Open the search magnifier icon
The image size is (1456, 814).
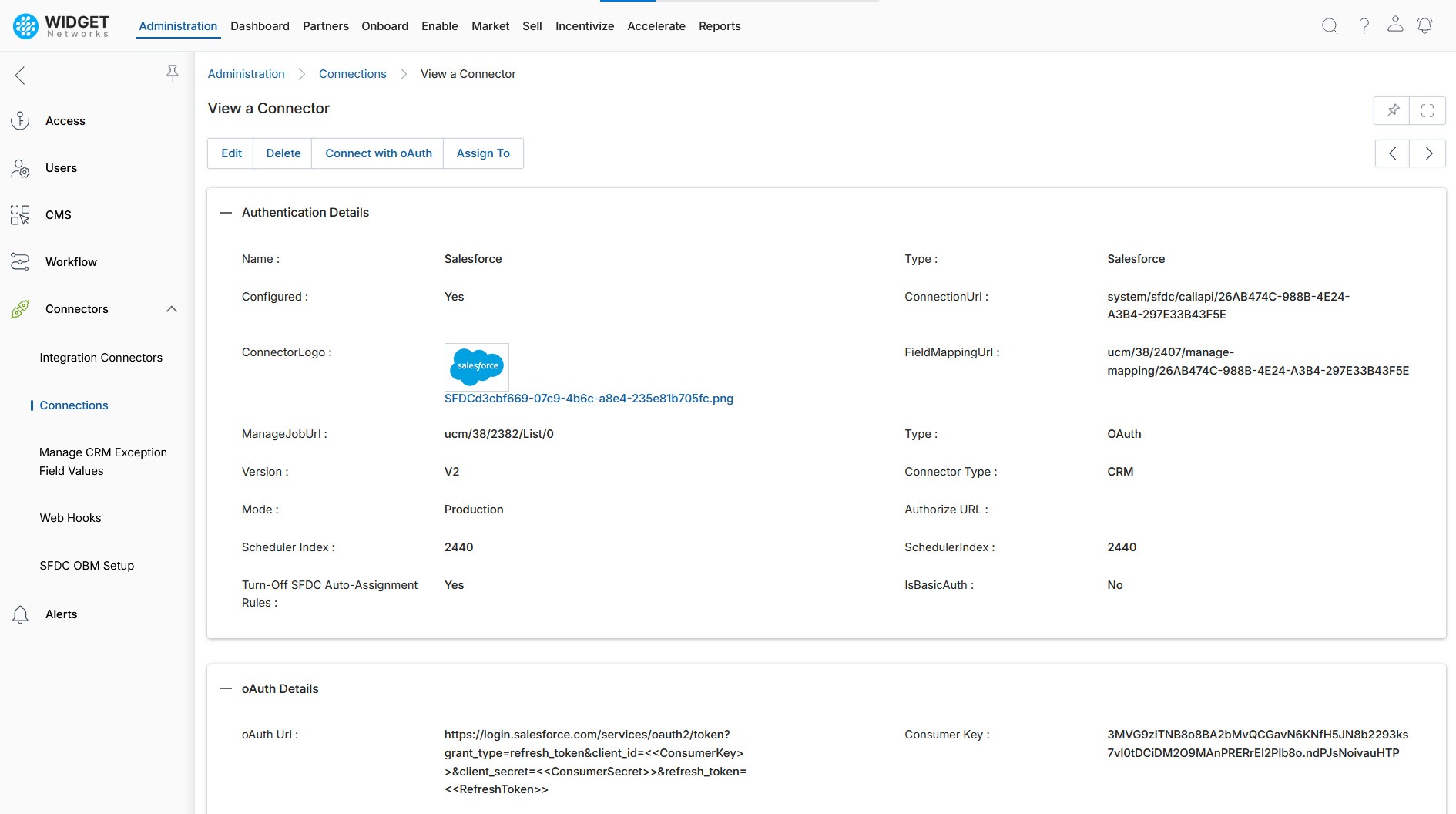(1330, 26)
